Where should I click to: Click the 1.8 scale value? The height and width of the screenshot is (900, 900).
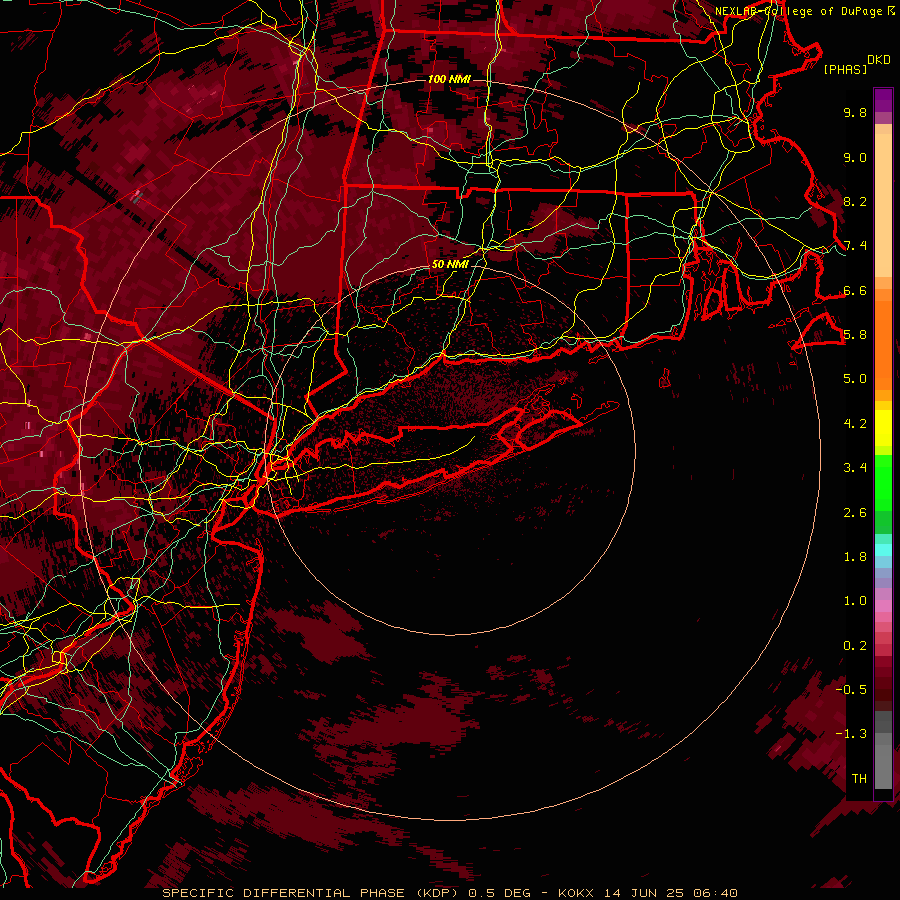click(855, 557)
